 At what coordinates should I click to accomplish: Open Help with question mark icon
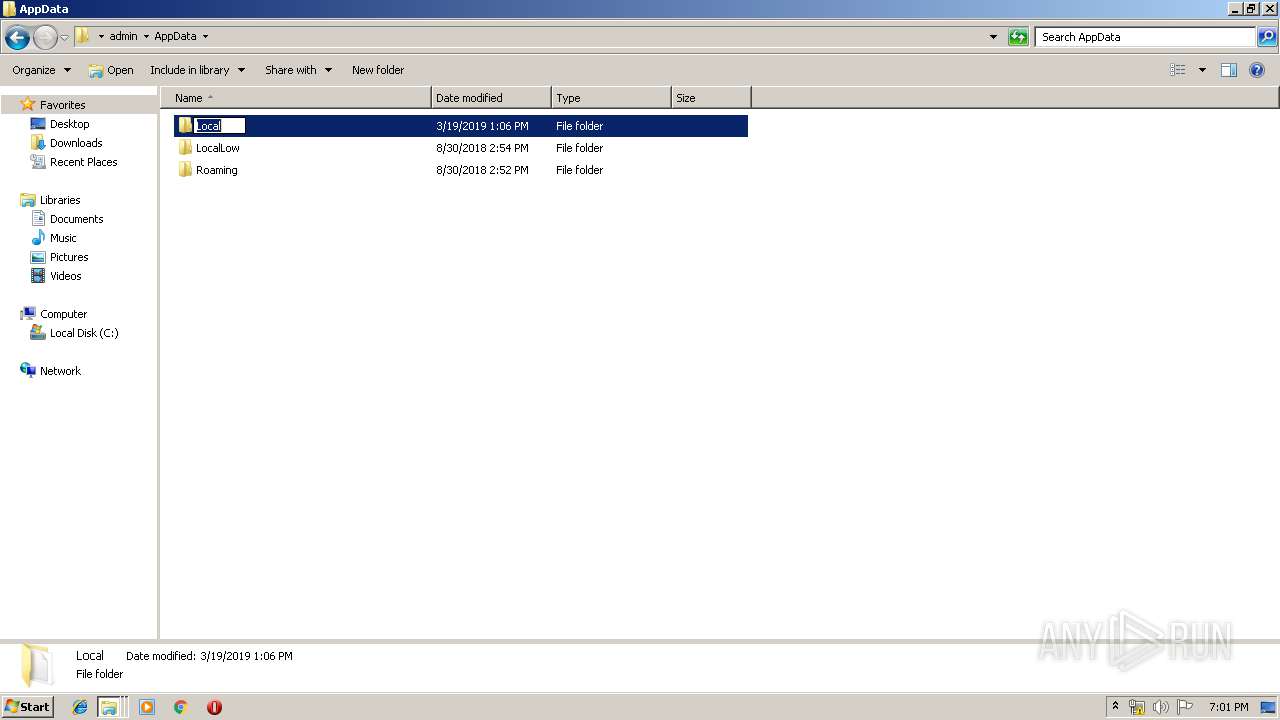pos(1257,70)
